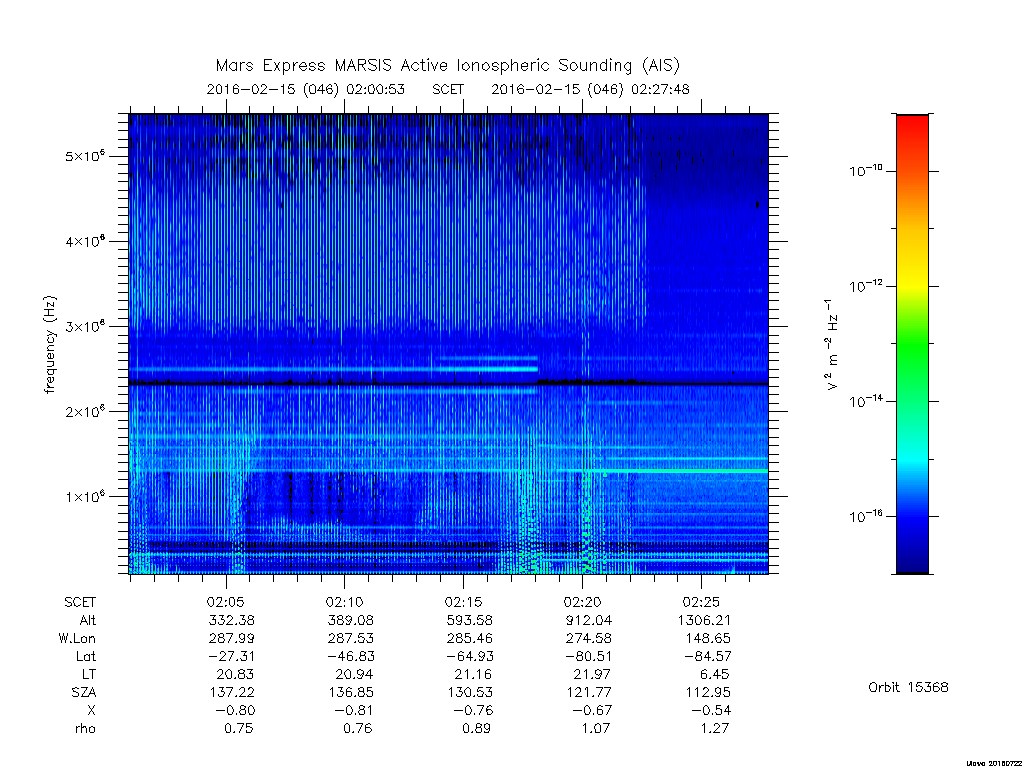This screenshot has width=1024, height=768.
Task: Select the 02:20 SCET time marker
Action: point(582,602)
